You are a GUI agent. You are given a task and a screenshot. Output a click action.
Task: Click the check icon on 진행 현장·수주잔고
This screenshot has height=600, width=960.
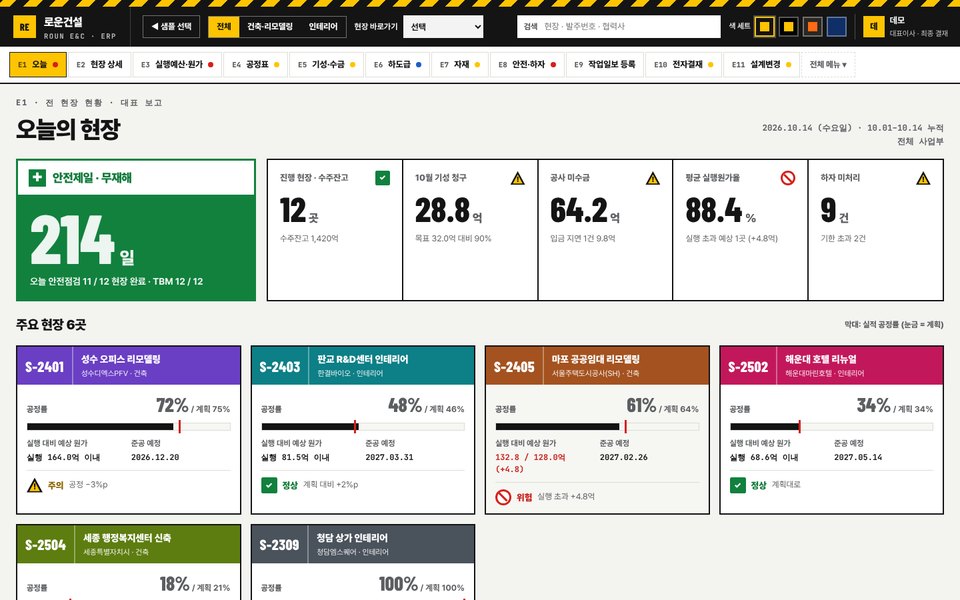click(x=382, y=178)
